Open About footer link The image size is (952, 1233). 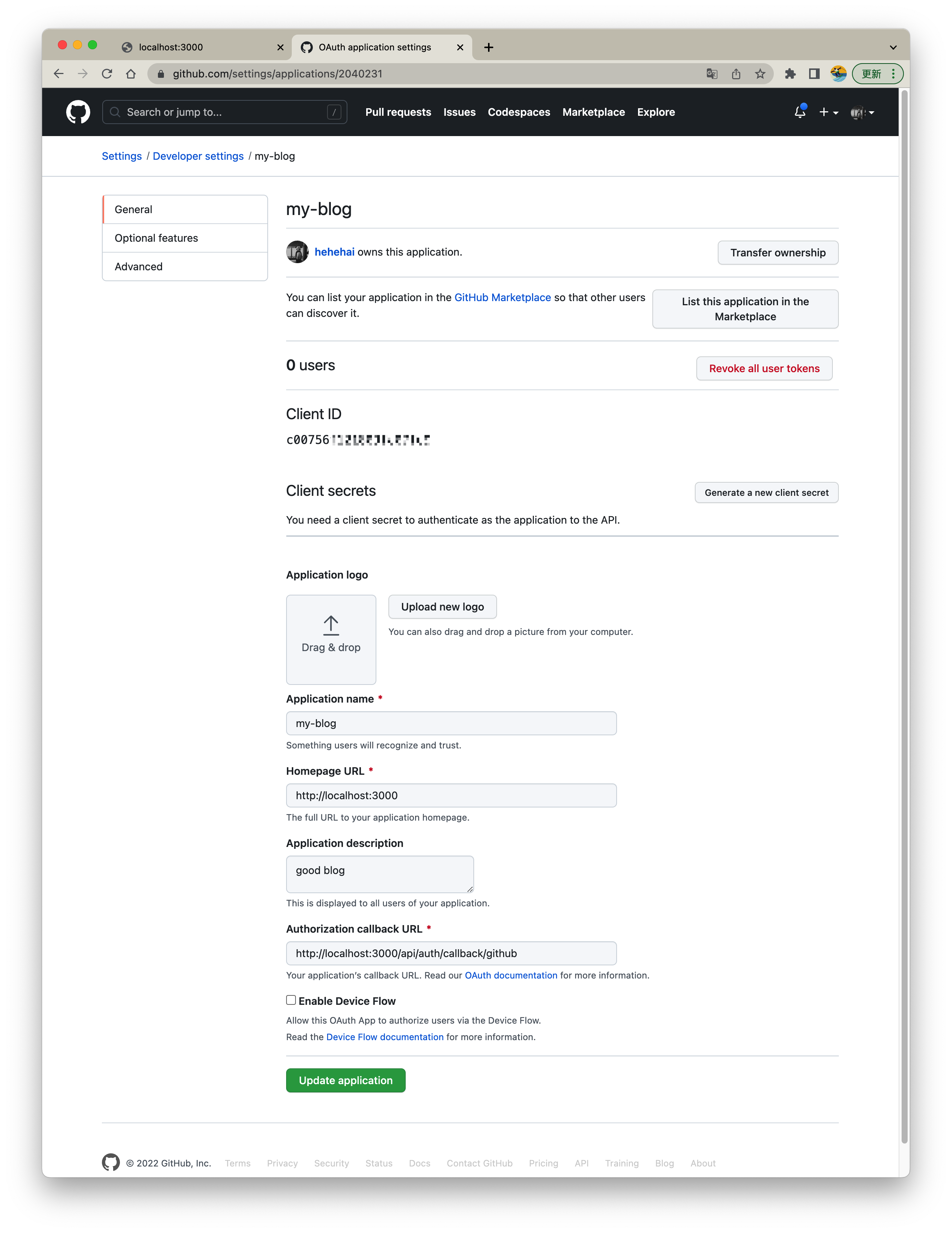pos(703,1163)
